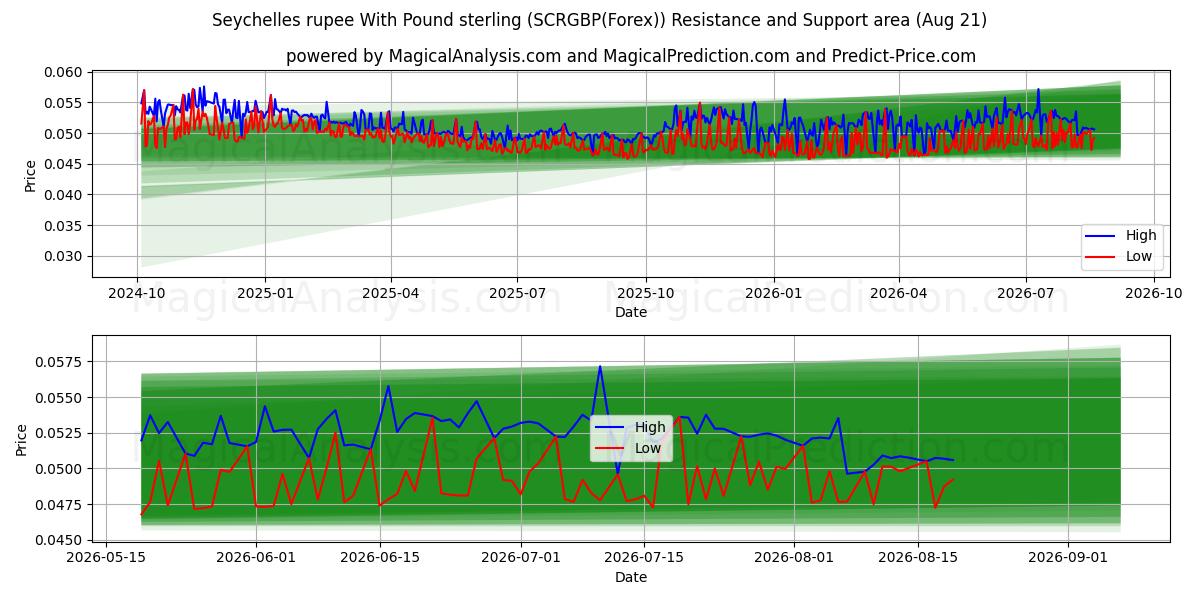Click the 2025-07 date tick label

(x=517, y=293)
